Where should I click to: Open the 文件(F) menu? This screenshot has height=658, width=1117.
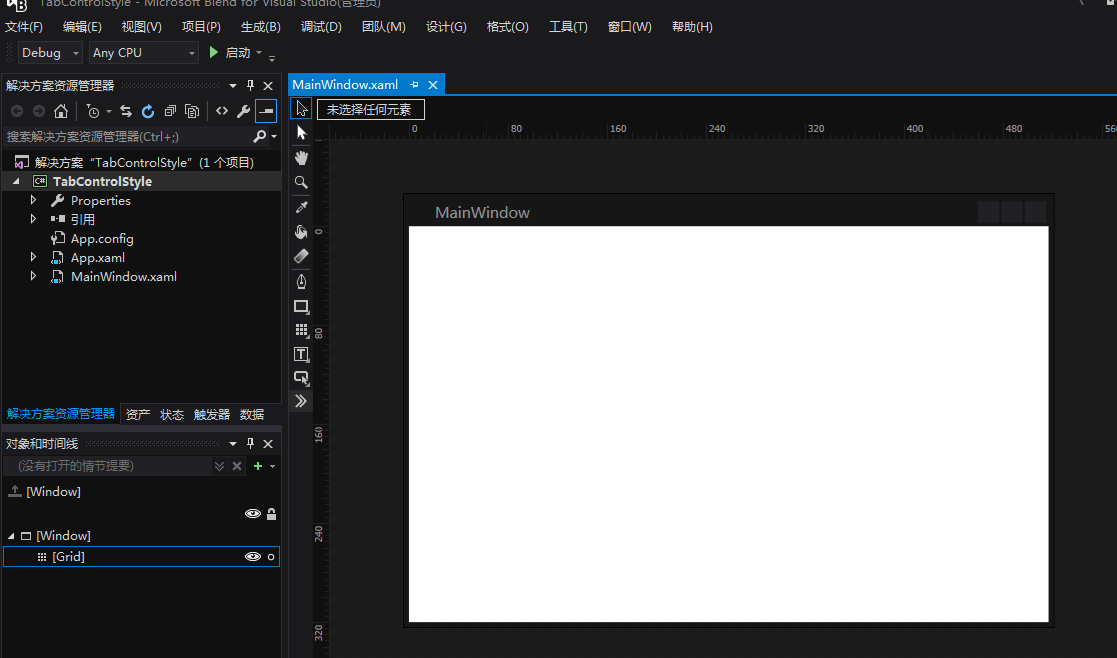point(24,27)
